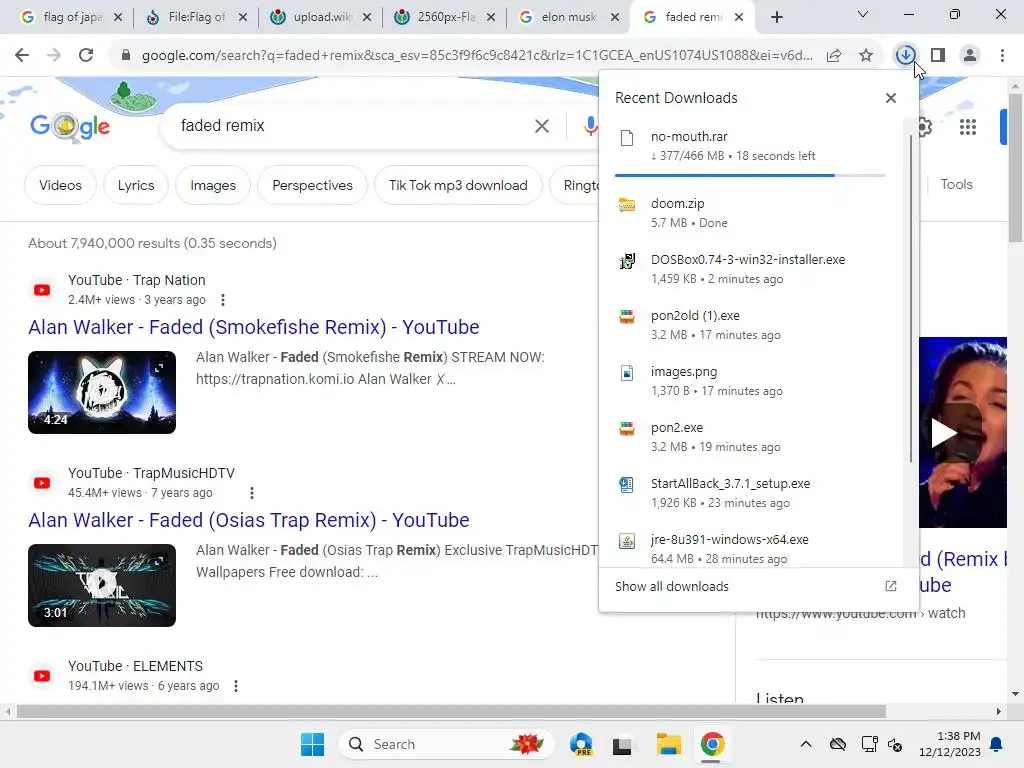Viewport: 1024px width, 768px height.
Task: Open DOSBox0.74-3-win32-installer.exe entry
Action: click(750, 269)
